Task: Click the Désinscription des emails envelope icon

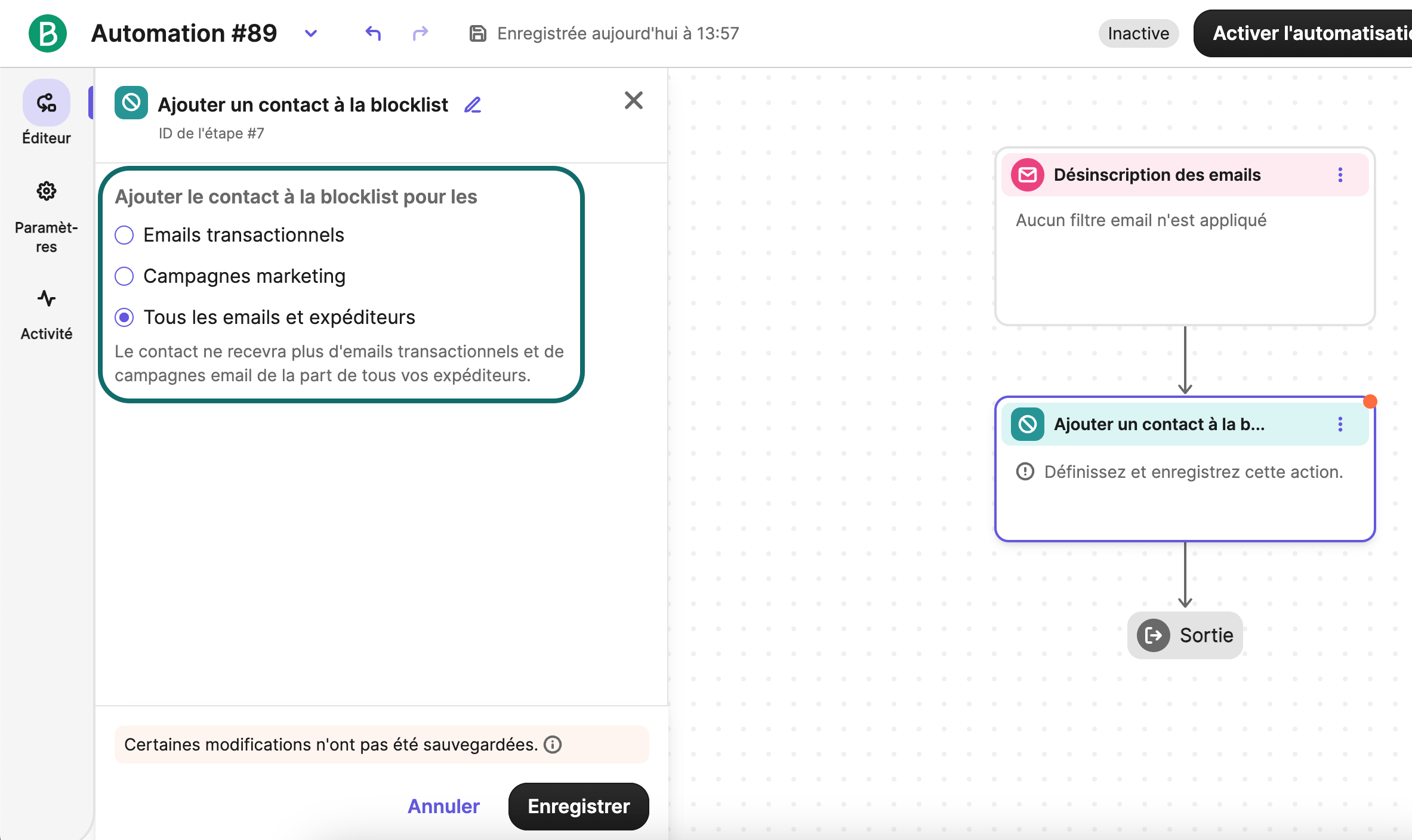Action: 1028,175
